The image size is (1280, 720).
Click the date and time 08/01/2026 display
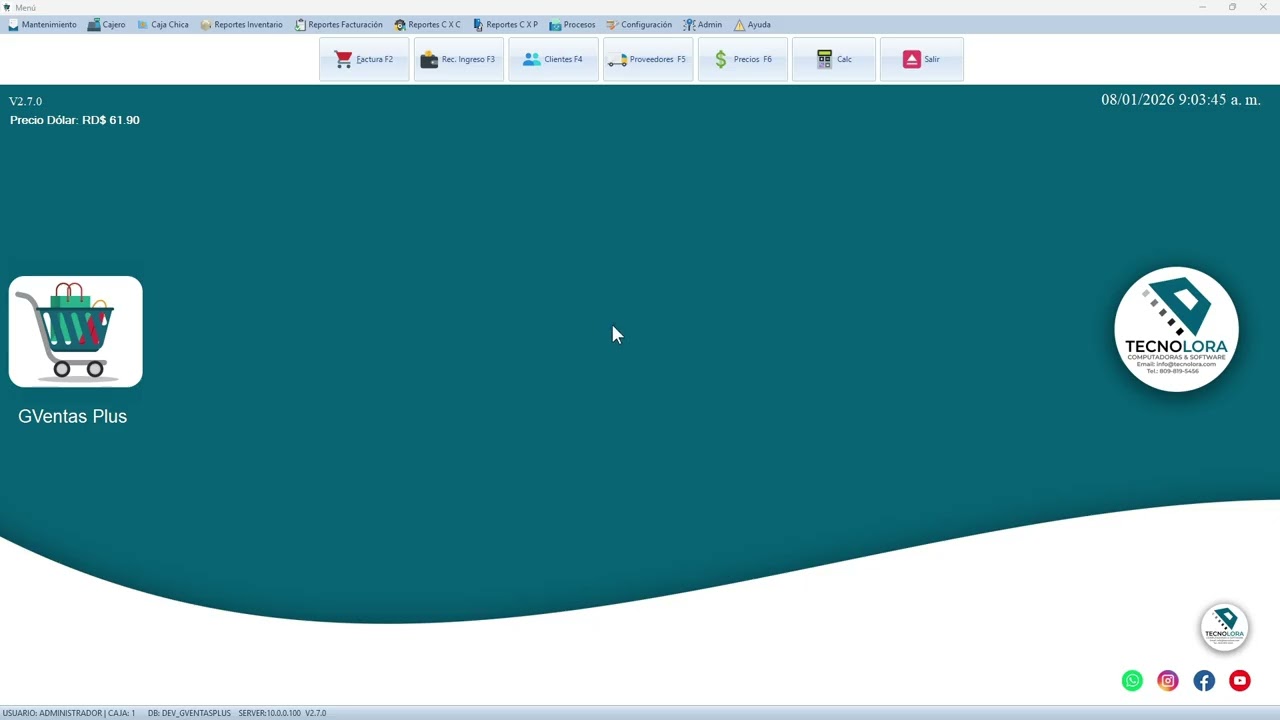(x=1181, y=100)
